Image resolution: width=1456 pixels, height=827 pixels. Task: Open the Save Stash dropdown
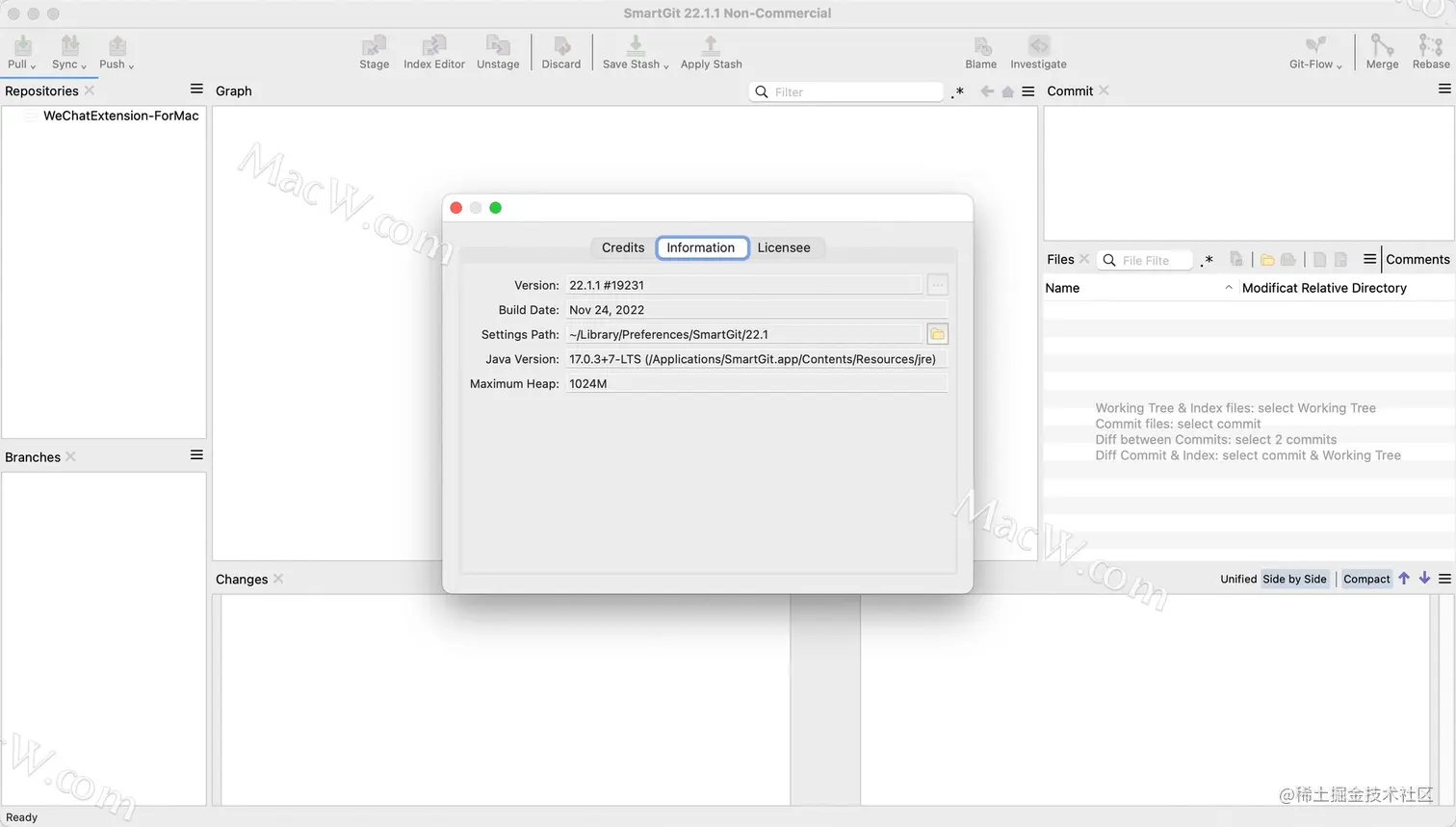click(x=665, y=66)
